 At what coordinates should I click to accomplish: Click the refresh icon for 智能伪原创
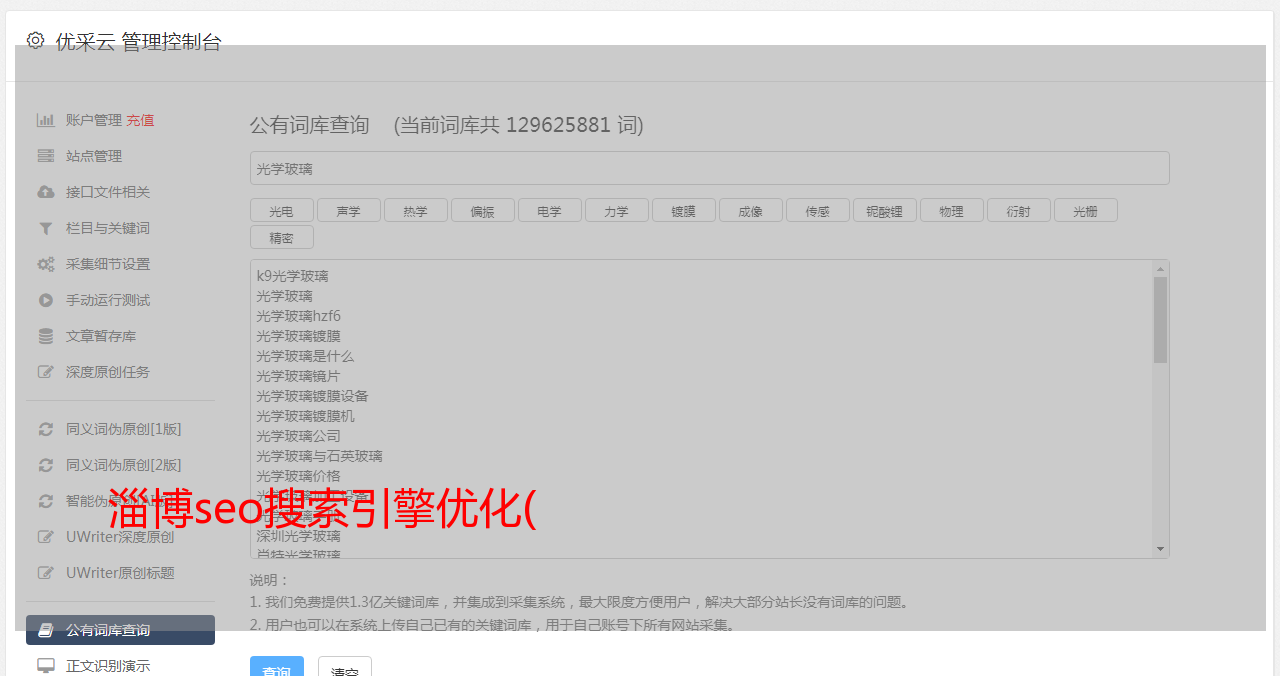[46, 501]
